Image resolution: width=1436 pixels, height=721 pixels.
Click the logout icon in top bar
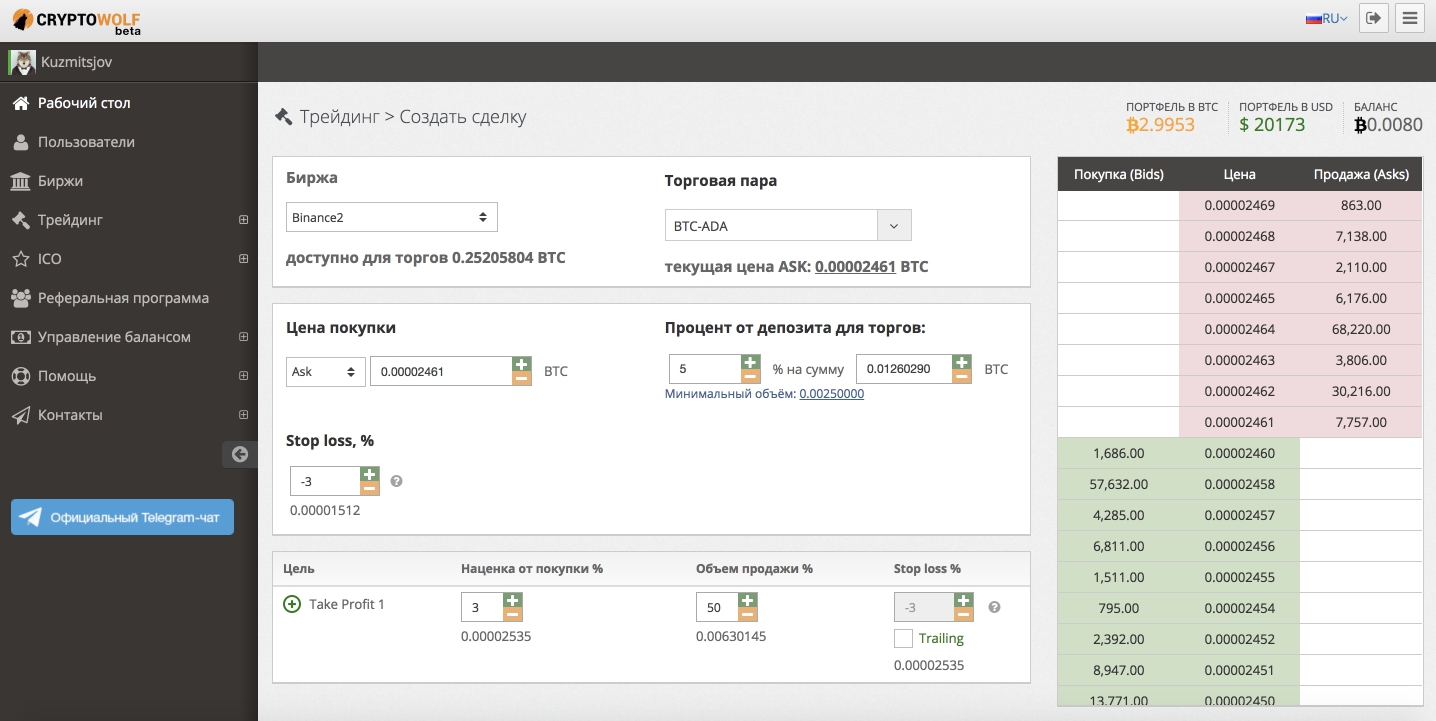(1373, 18)
